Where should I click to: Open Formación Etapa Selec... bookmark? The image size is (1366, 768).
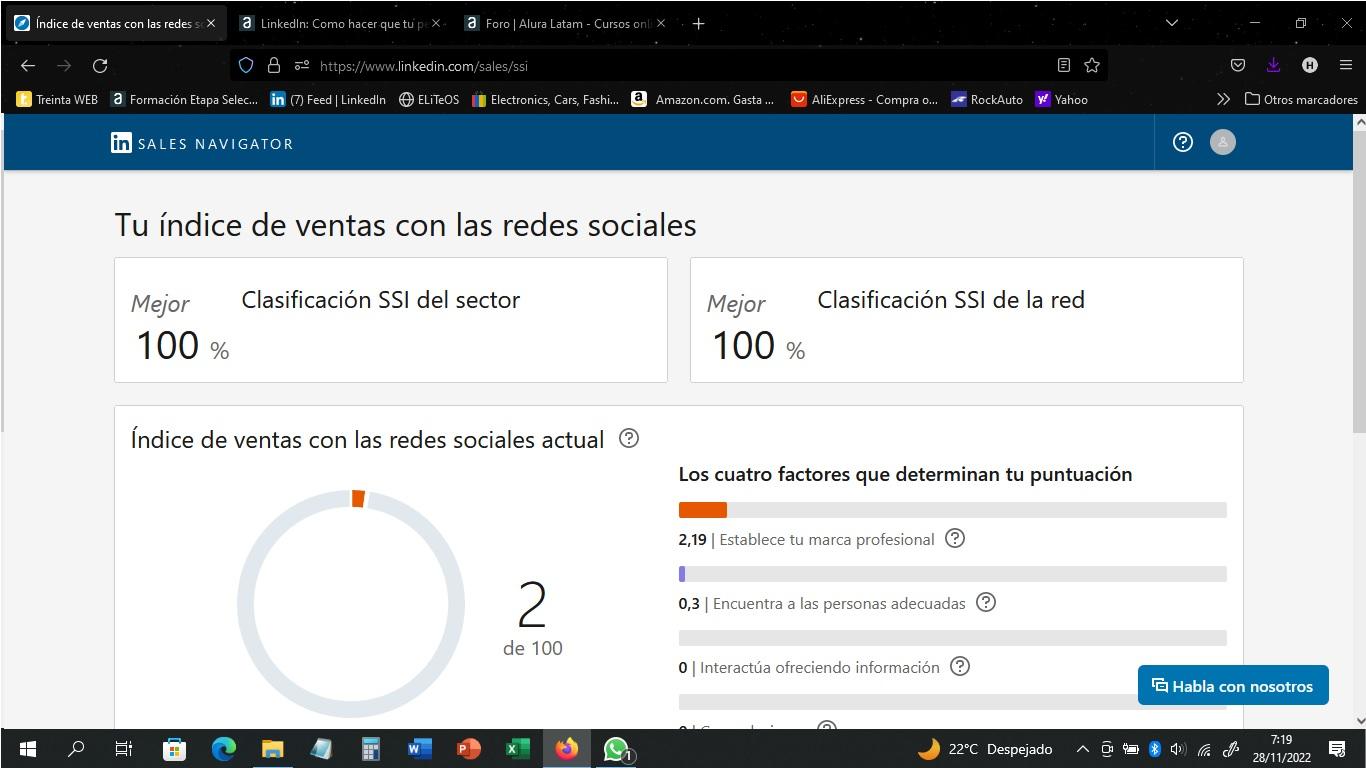coord(184,99)
